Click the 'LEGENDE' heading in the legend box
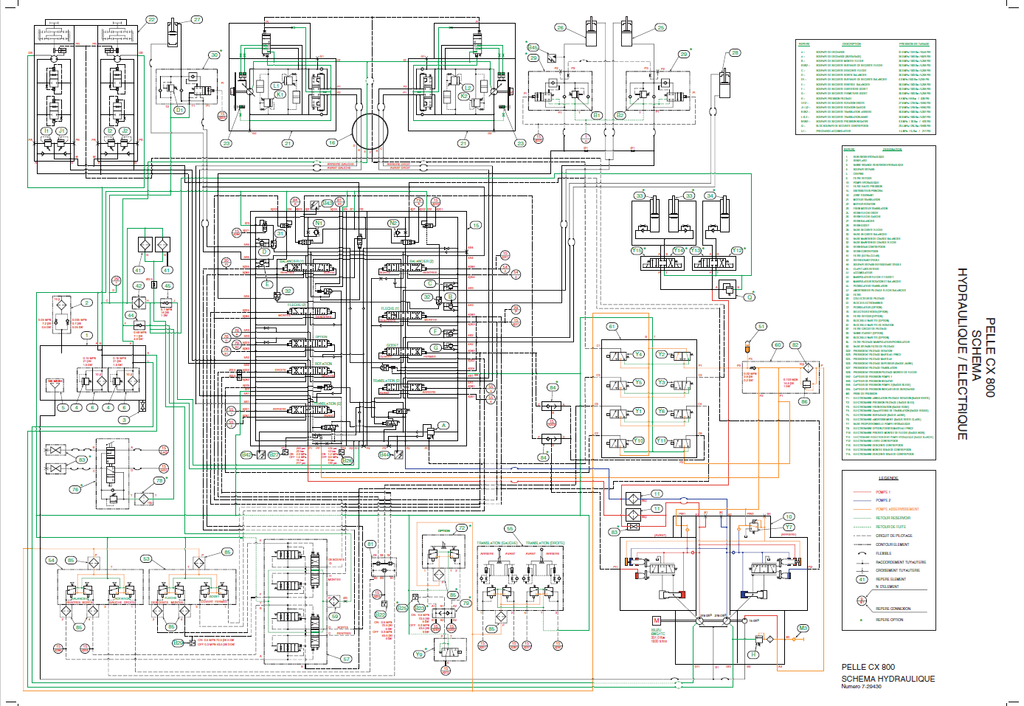1024x706 pixels. coord(888,478)
